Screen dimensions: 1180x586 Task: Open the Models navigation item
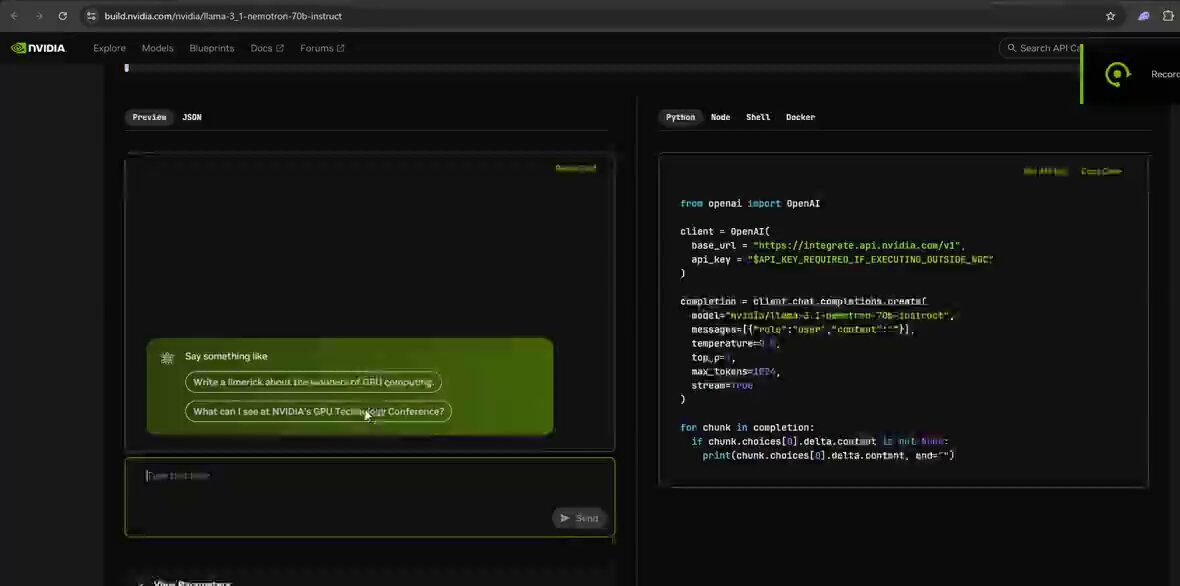[x=157, y=48]
